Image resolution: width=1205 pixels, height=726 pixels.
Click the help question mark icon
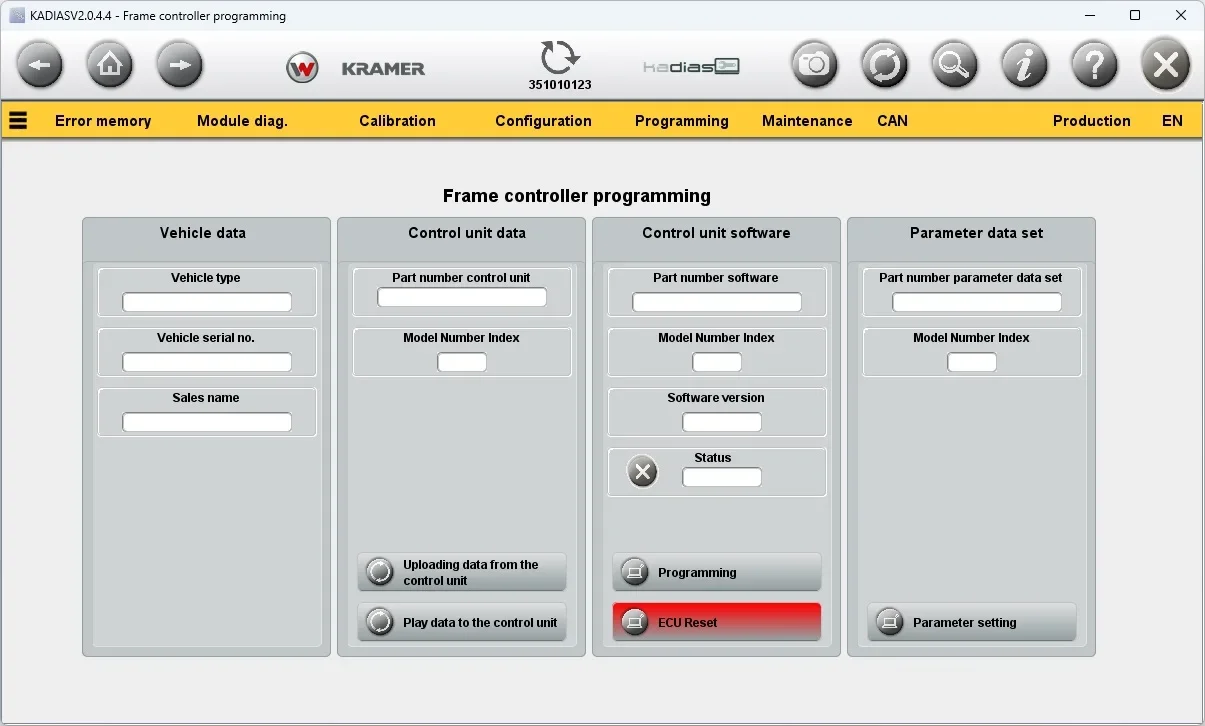point(1094,64)
